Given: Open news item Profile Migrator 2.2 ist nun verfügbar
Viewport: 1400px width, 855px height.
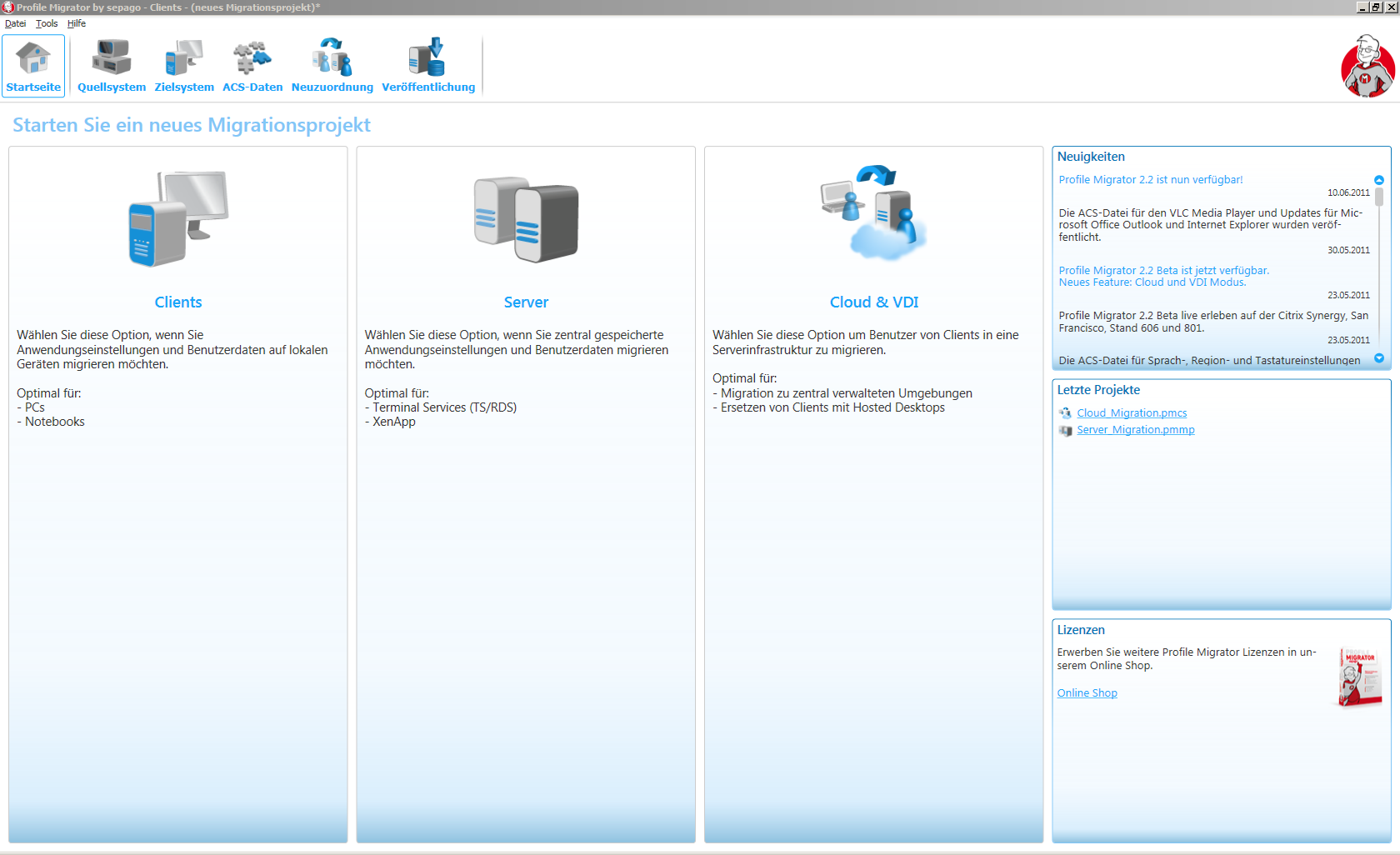Looking at the screenshot, I should tap(1151, 180).
